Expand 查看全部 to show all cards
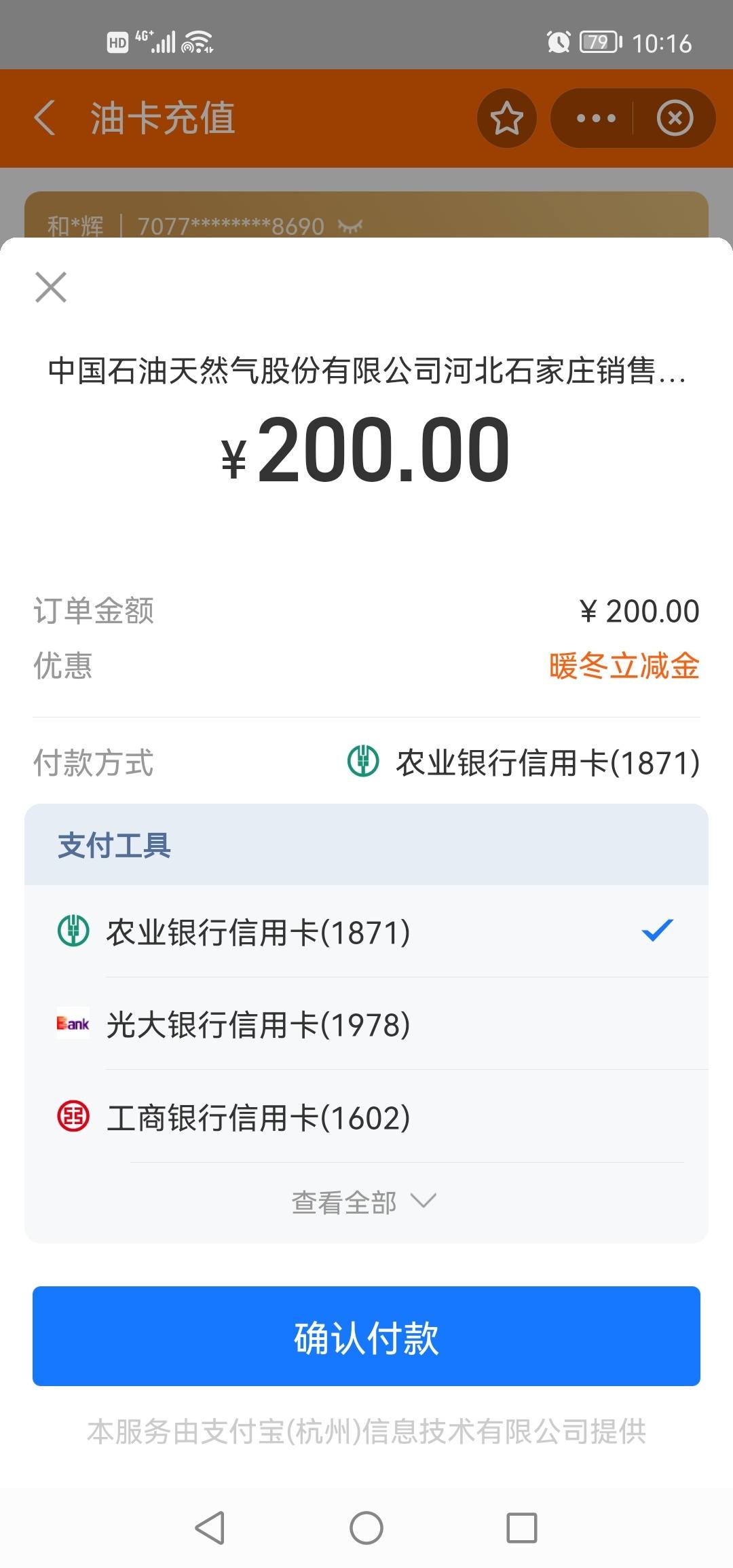 [364, 1202]
